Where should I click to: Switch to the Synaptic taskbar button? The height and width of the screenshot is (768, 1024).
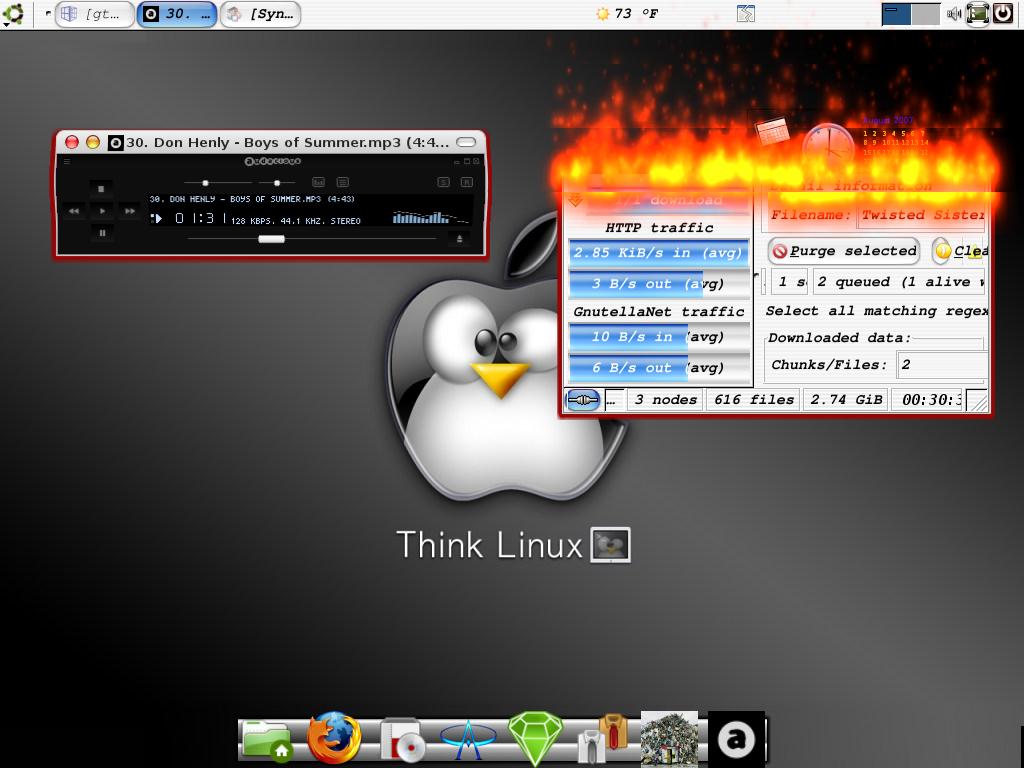coord(261,14)
